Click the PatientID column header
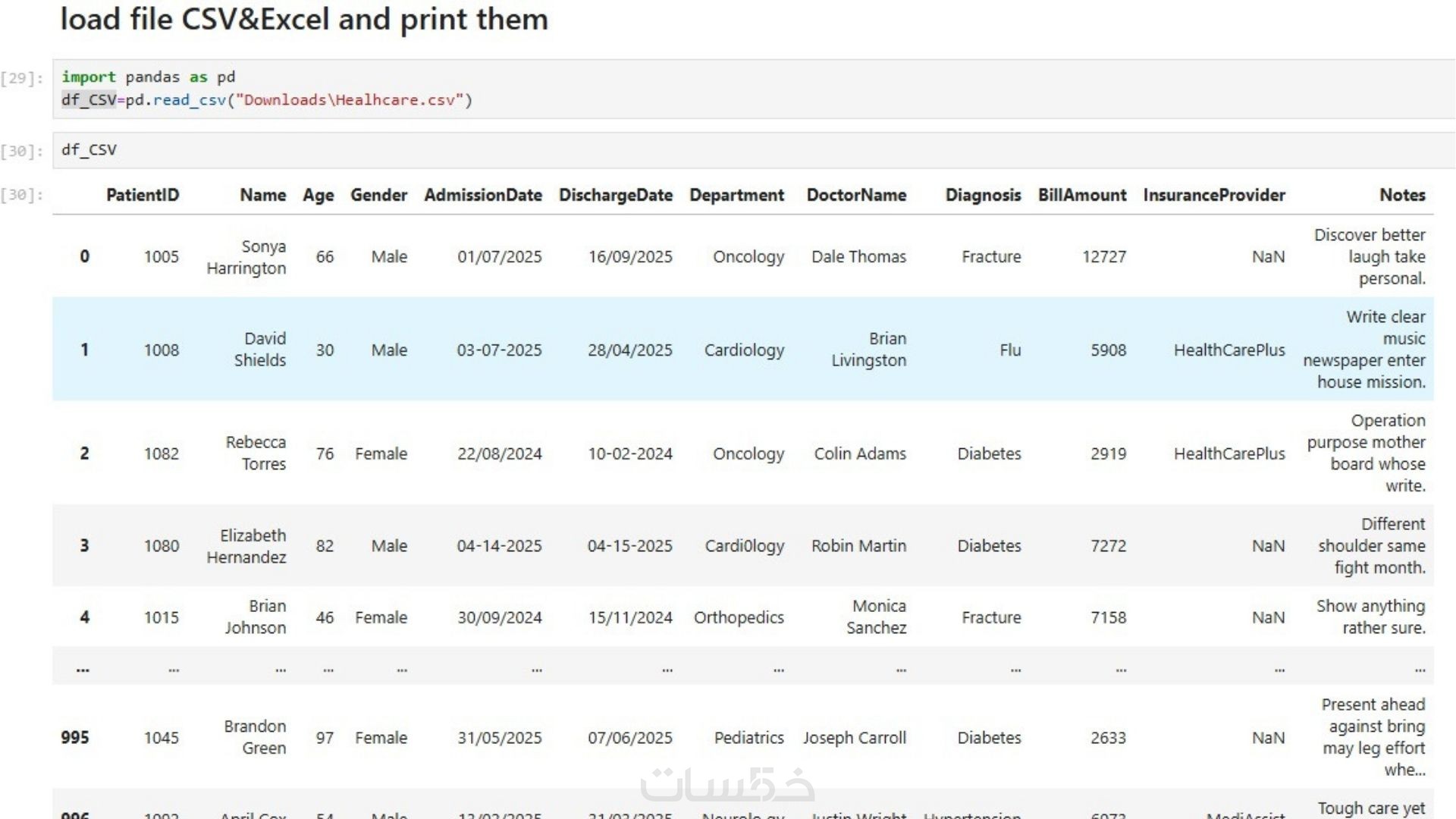The image size is (1456, 819). (143, 196)
